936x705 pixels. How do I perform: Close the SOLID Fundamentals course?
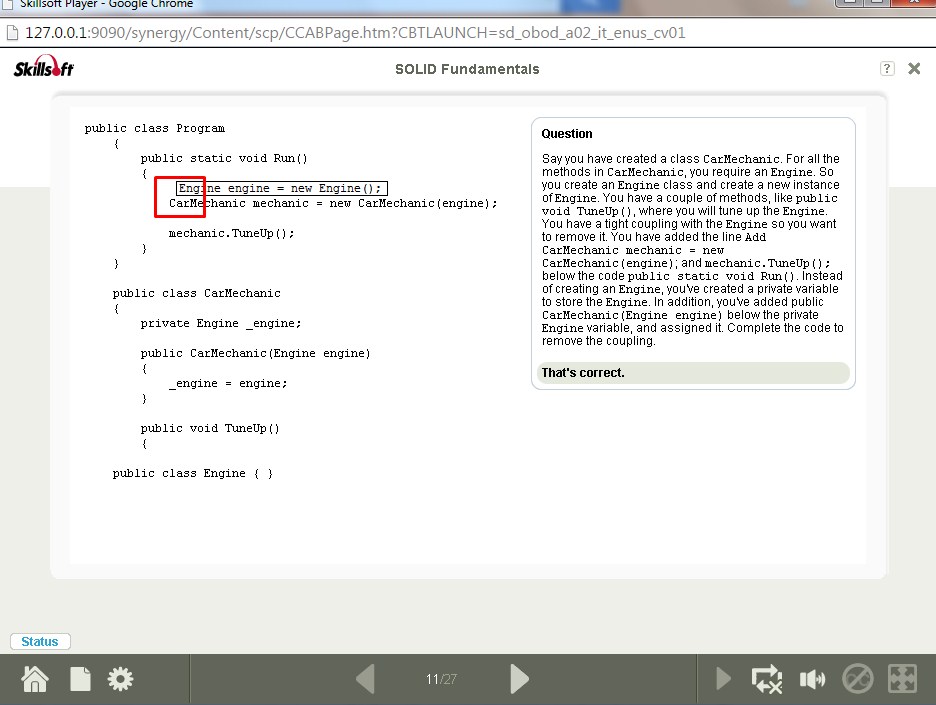(914, 69)
